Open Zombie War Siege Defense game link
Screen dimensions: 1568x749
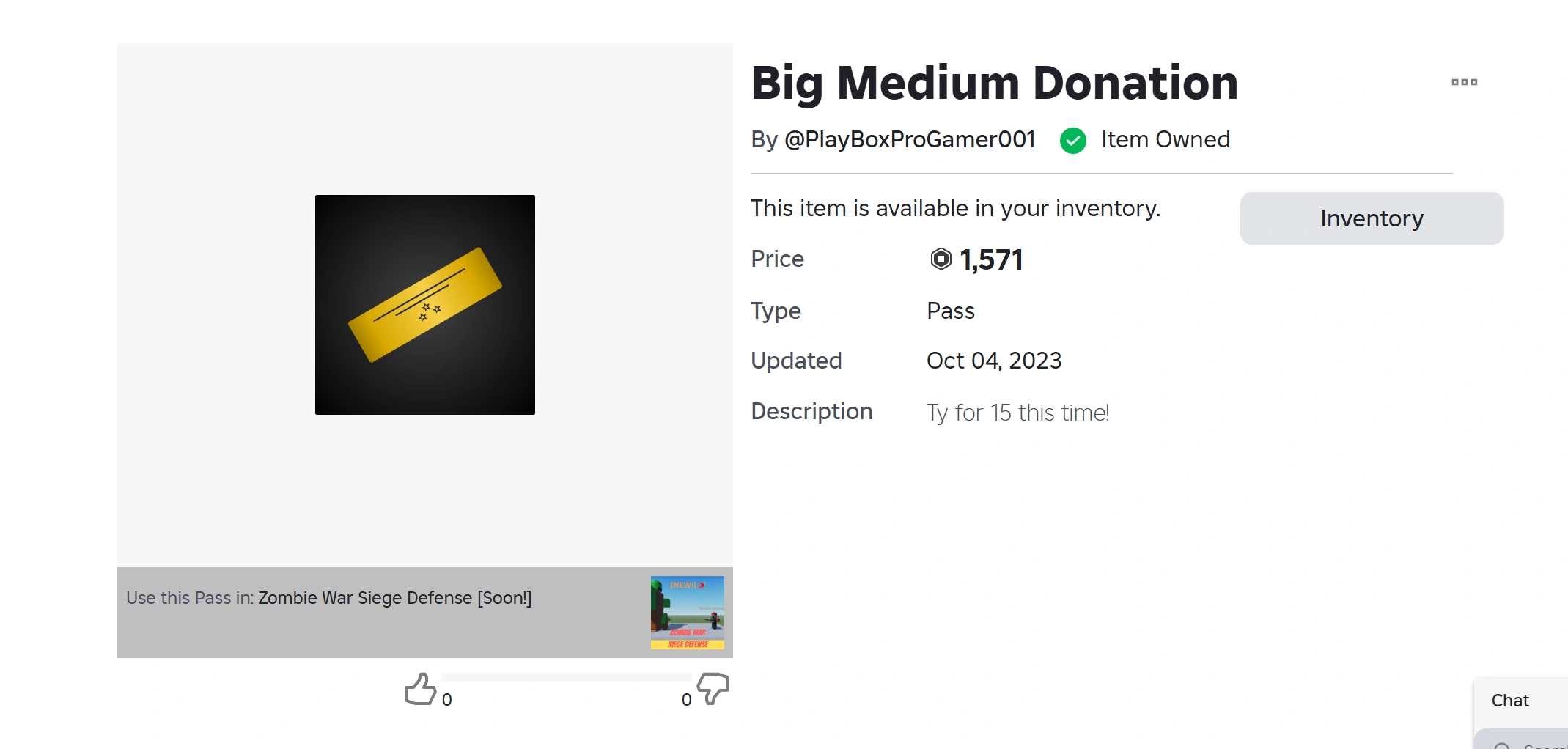pyautogui.click(x=394, y=598)
